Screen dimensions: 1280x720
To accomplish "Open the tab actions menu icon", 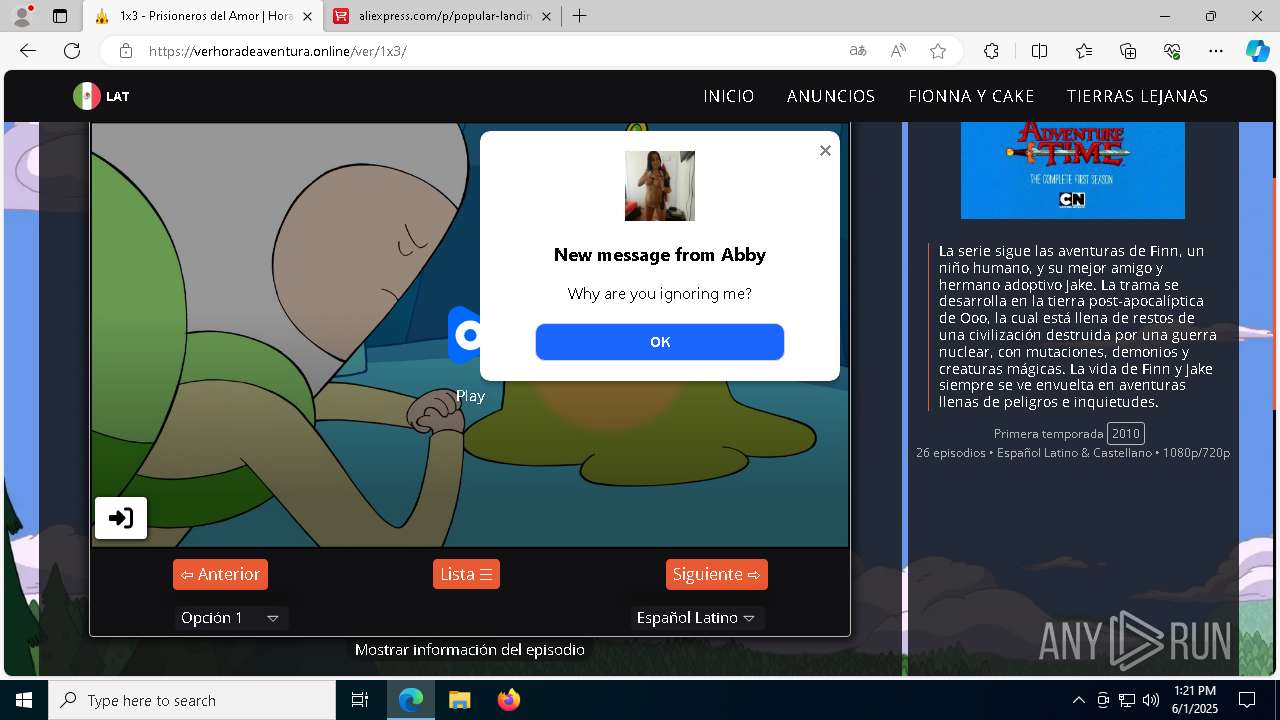I will coord(60,16).
